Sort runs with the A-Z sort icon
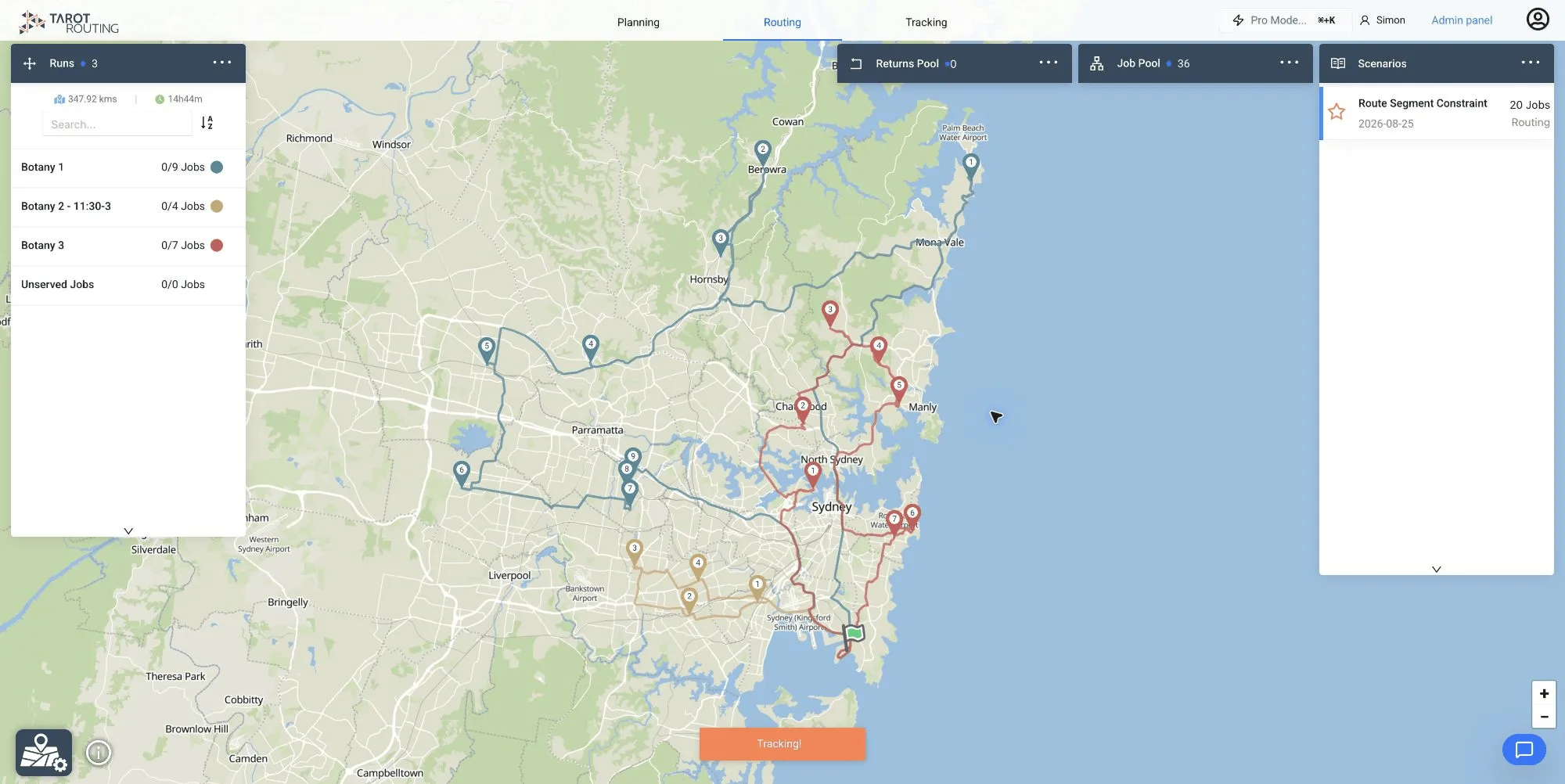 tap(207, 123)
